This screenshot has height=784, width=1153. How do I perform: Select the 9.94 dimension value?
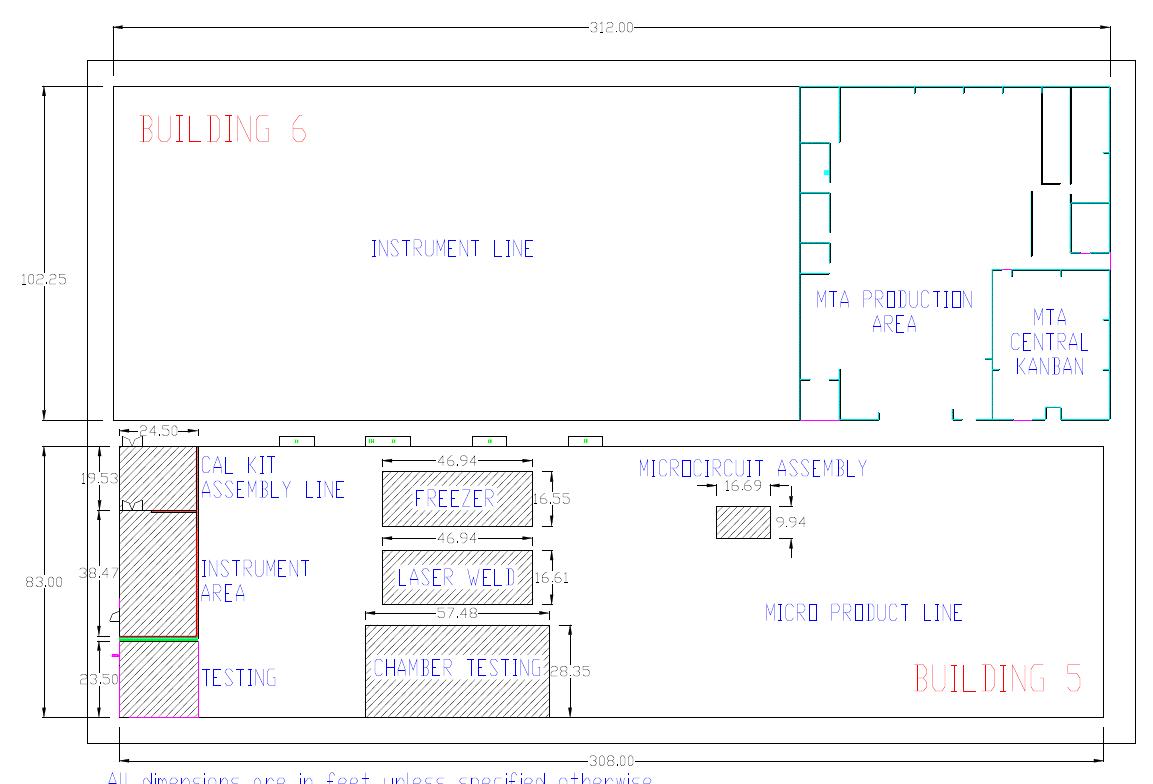(790, 522)
